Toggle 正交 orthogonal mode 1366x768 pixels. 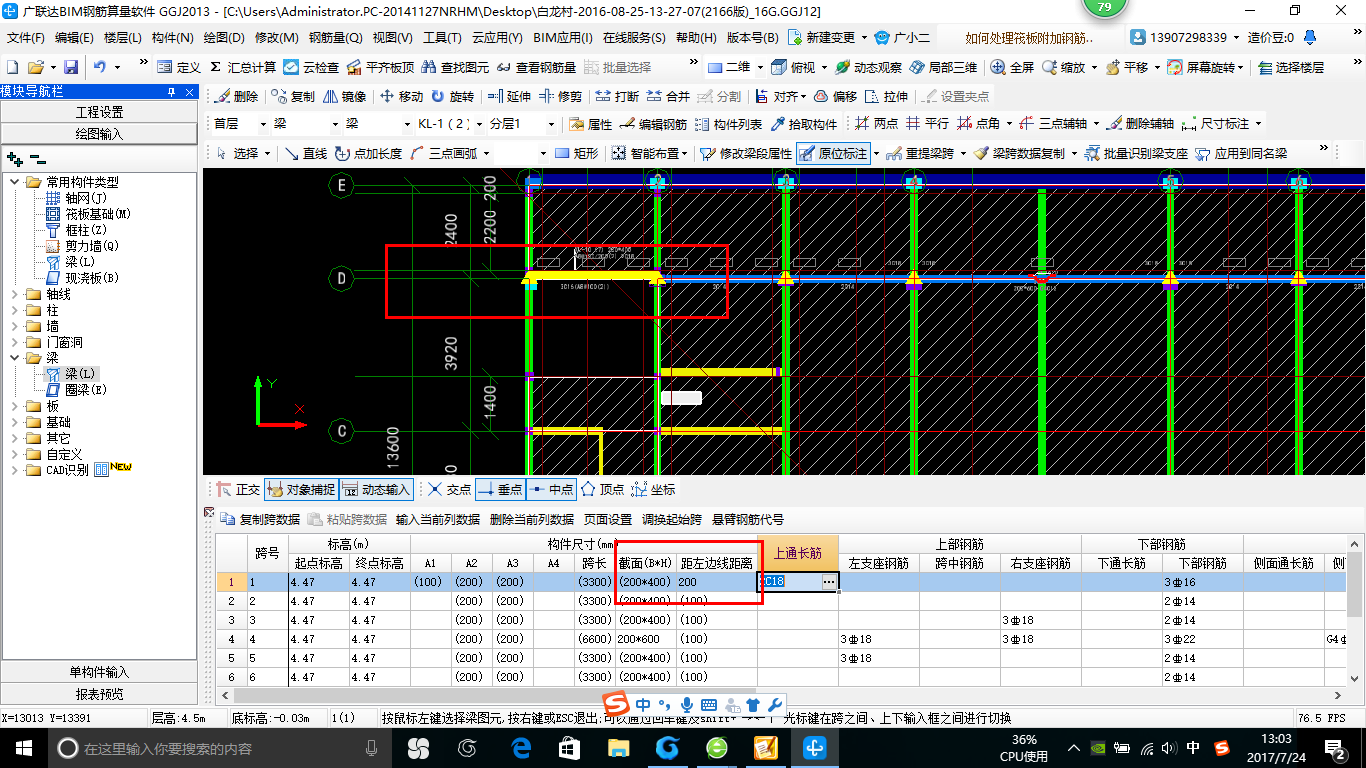point(238,489)
